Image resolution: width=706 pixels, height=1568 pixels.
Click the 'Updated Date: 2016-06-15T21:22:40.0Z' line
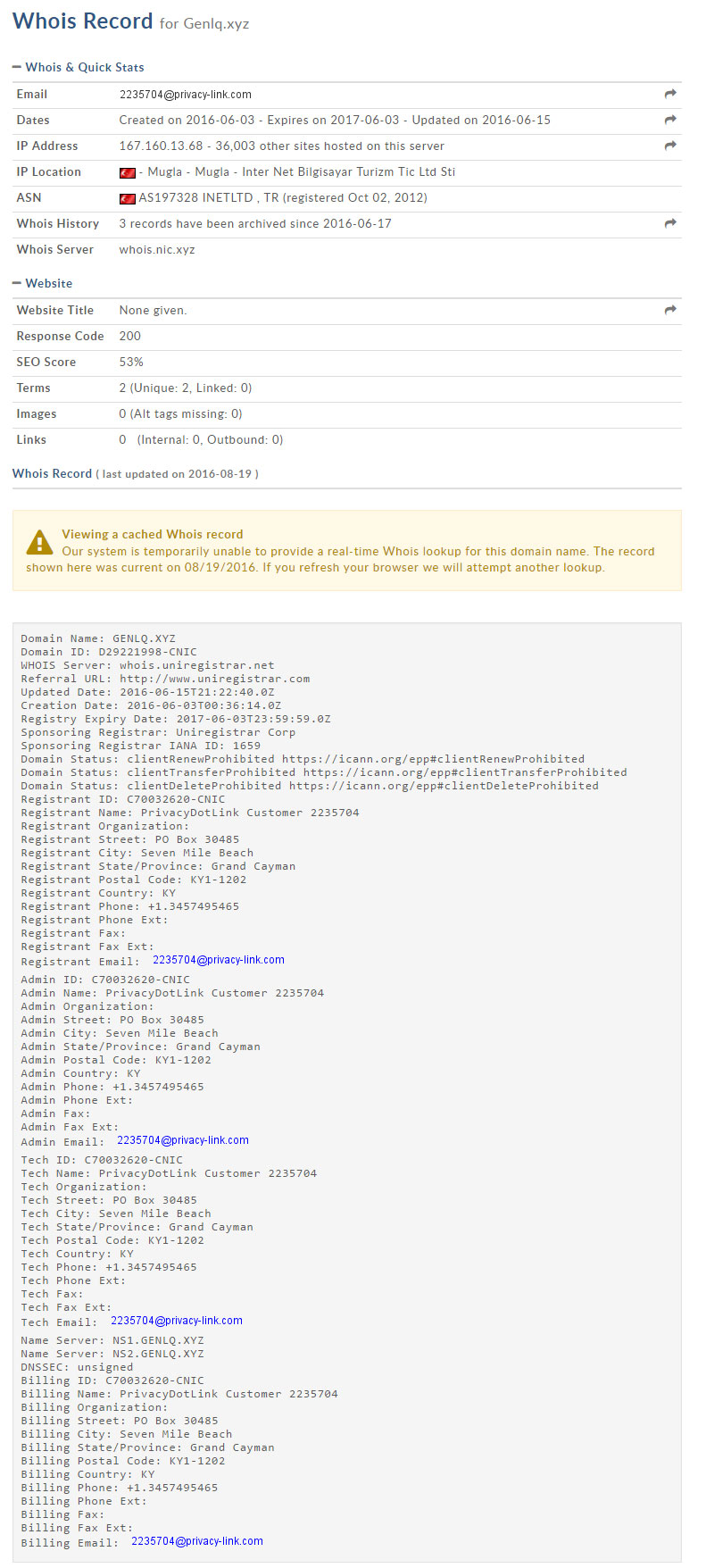pos(147,692)
